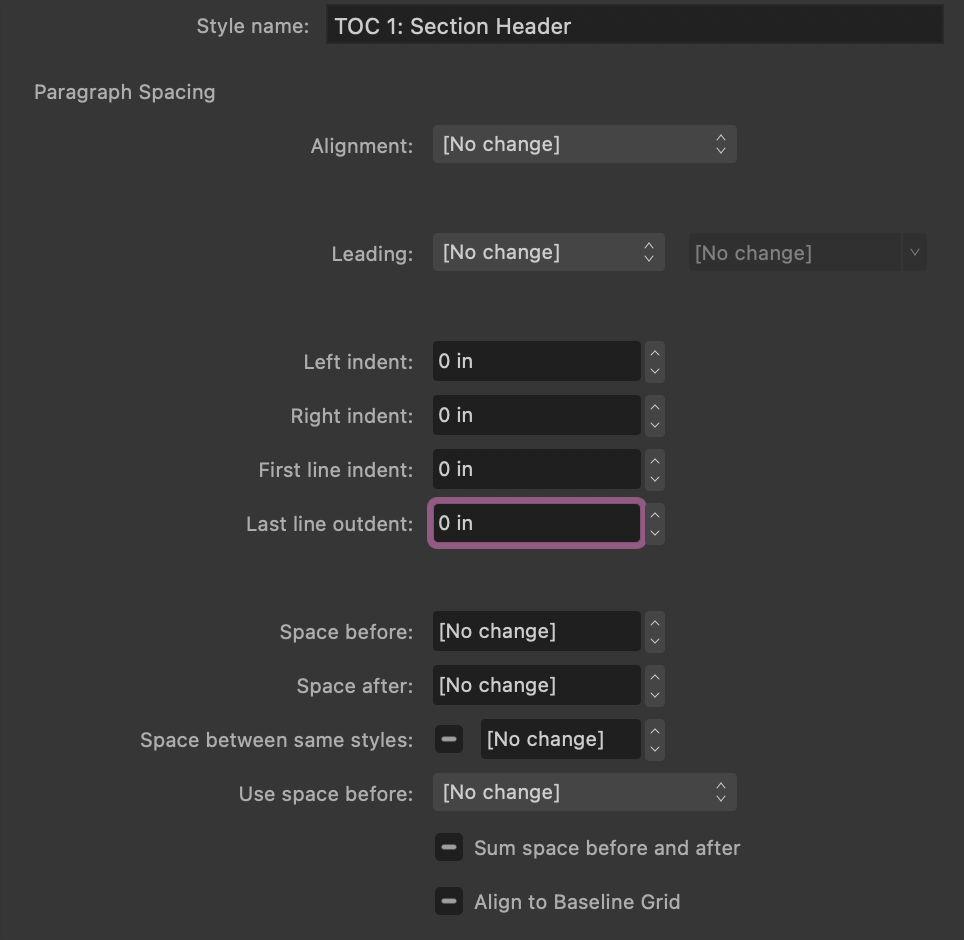Increase Left indent with up stepper arrow
The image size is (964, 940).
click(x=655, y=353)
